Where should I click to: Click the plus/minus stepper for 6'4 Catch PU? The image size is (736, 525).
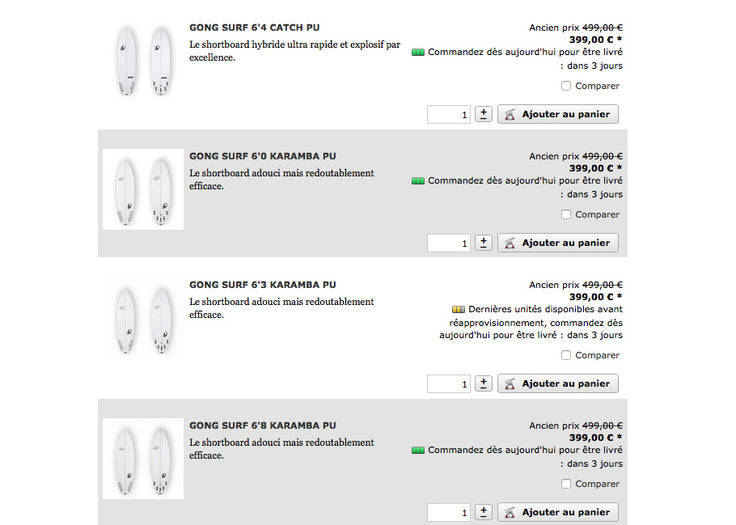click(x=484, y=114)
